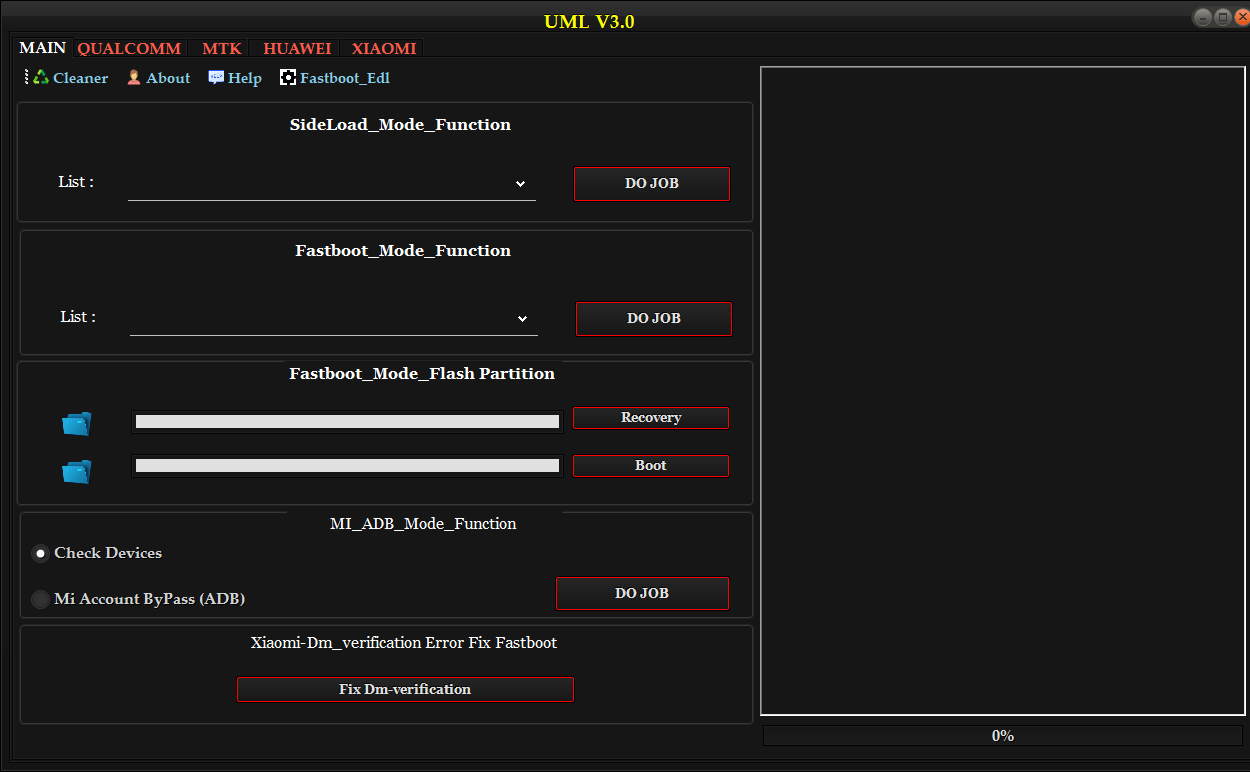Select the Check Devices radio button
Image resolution: width=1250 pixels, height=772 pixels.
[x=40, y=553]
